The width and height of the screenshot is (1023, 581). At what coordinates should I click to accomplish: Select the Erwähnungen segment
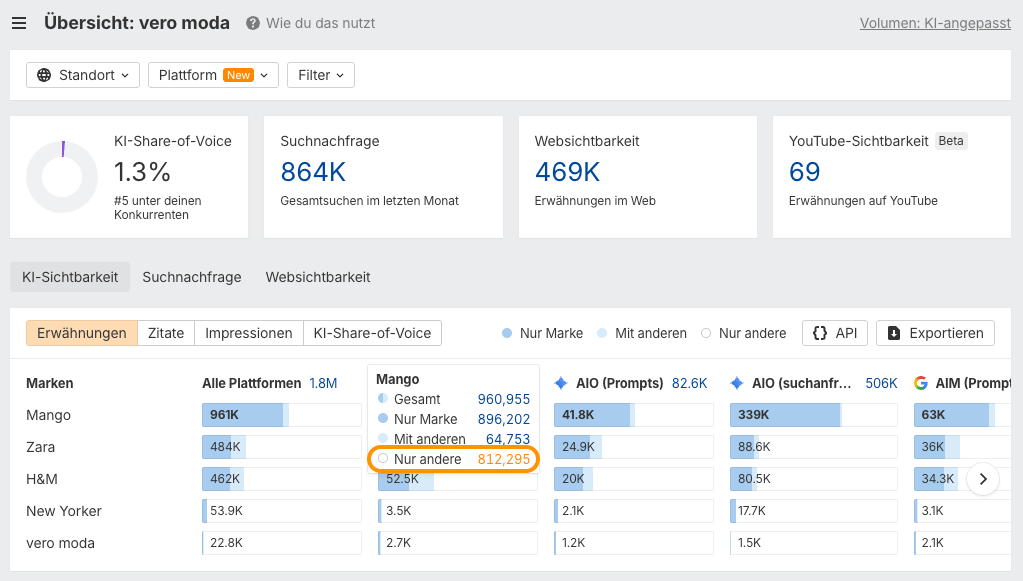point(82,333)
